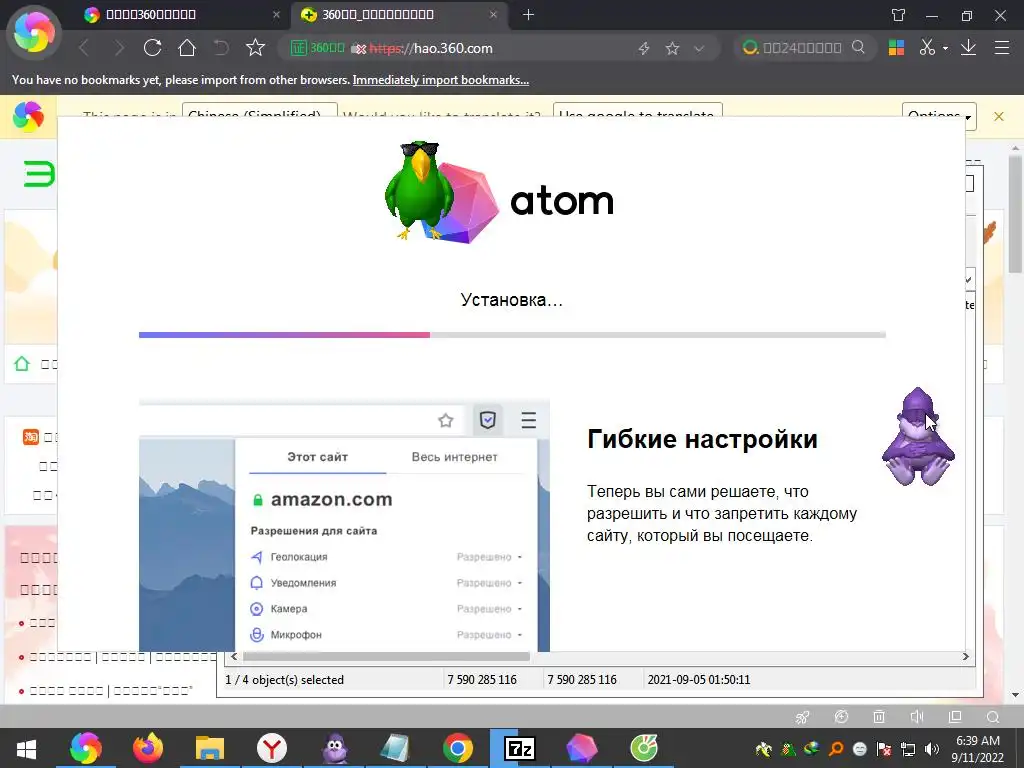Open Google Chrome from the taskbar
This screenshot has height=768, width=1024.
pos(458,748)
